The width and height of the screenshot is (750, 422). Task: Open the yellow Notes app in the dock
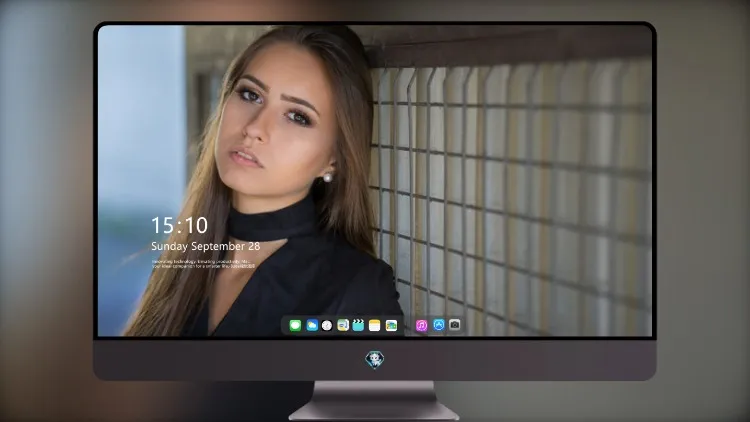point(375,326)
